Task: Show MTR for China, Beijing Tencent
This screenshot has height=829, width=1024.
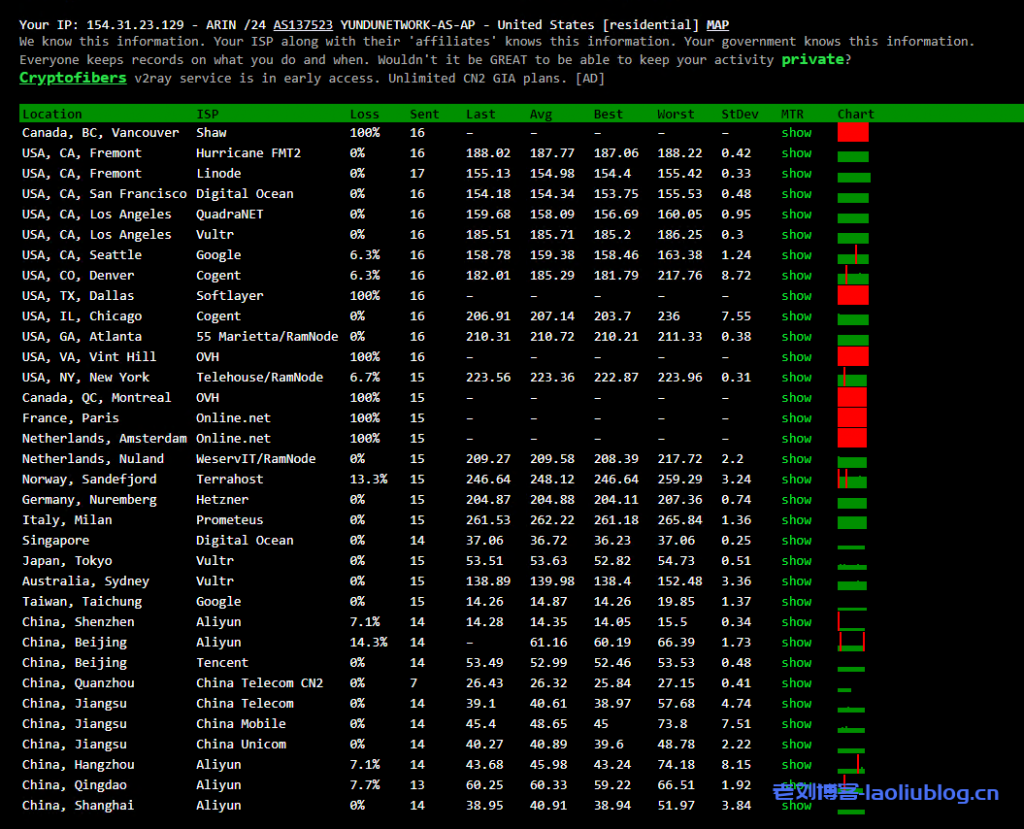Action: pyautogui.click(x=796, y=663)
